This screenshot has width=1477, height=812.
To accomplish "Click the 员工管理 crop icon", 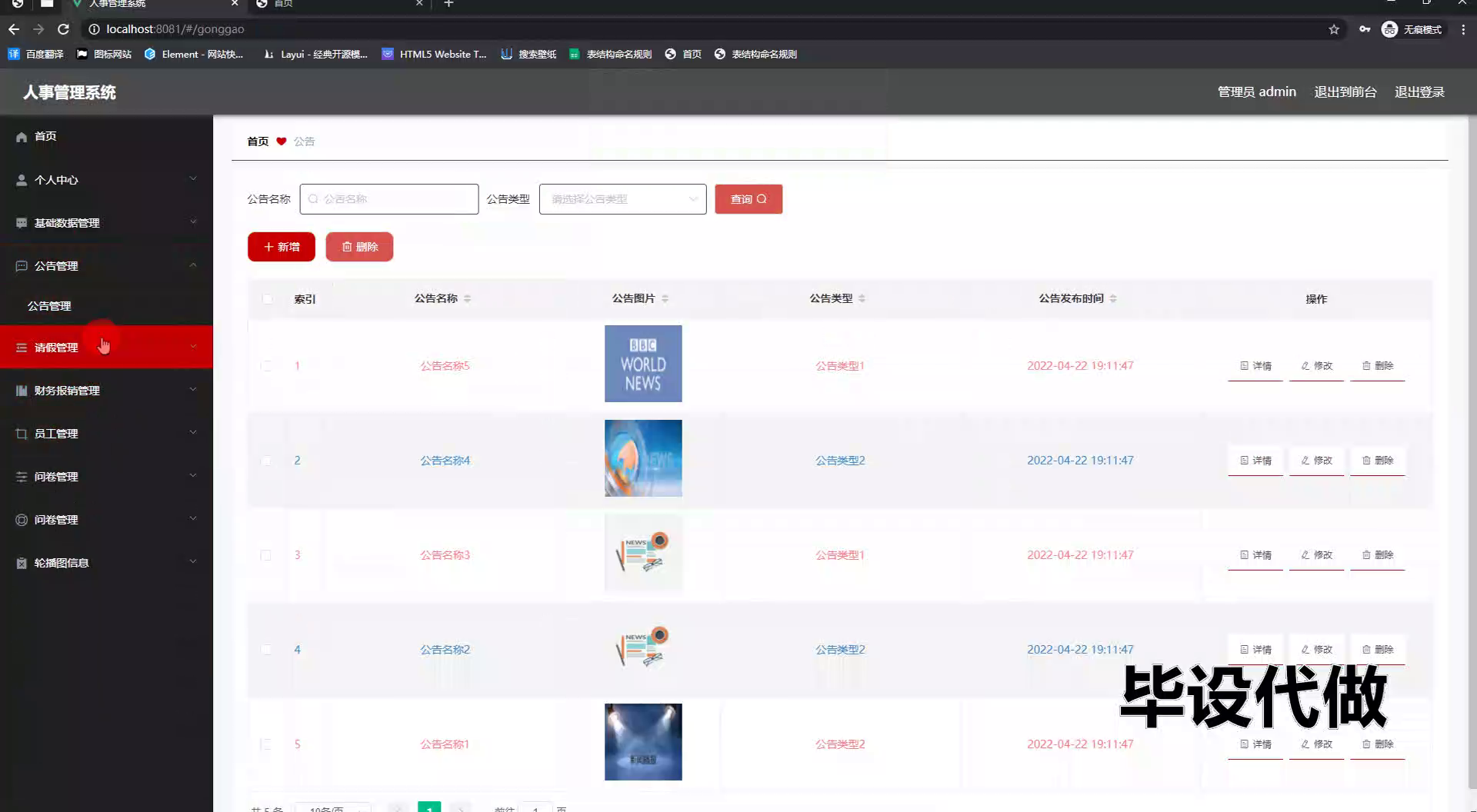I will point(22,434).
